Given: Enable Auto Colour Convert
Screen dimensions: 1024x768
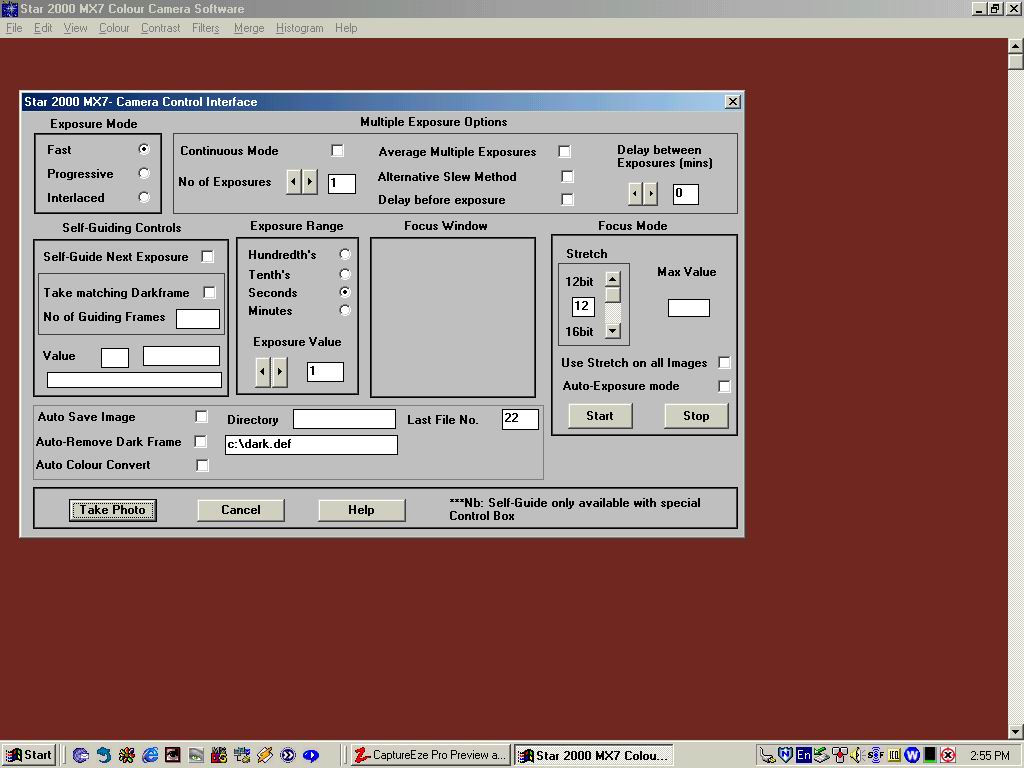Looking at the screenshot, I should [x=202, y=465].
